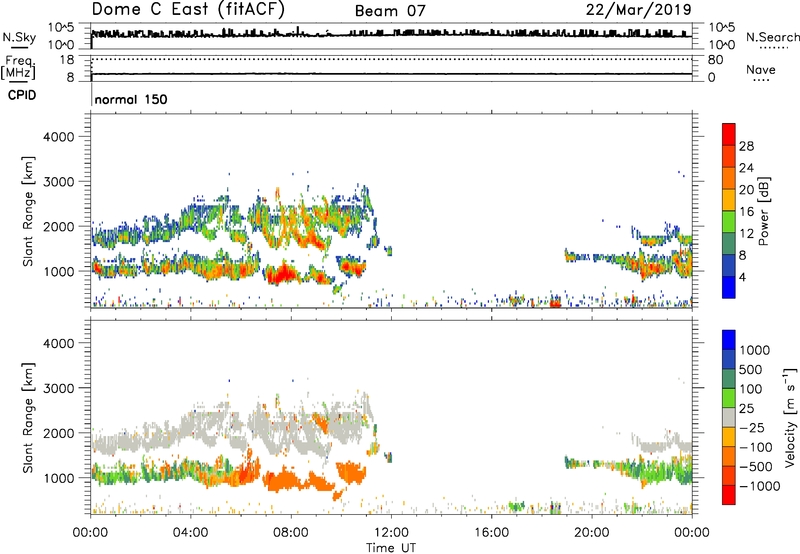Click the orange negative-velocity patch near 10:30
Viewport: 800px width, 554px height.
pos(351,472)
